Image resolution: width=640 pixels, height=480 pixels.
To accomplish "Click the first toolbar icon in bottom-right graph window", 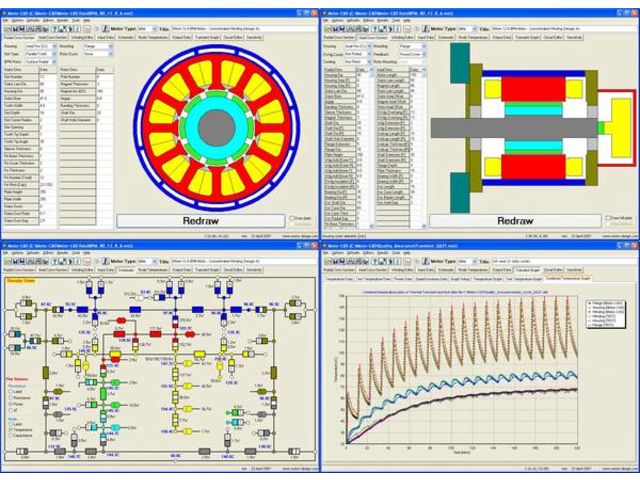I will [x=327, y=263].
